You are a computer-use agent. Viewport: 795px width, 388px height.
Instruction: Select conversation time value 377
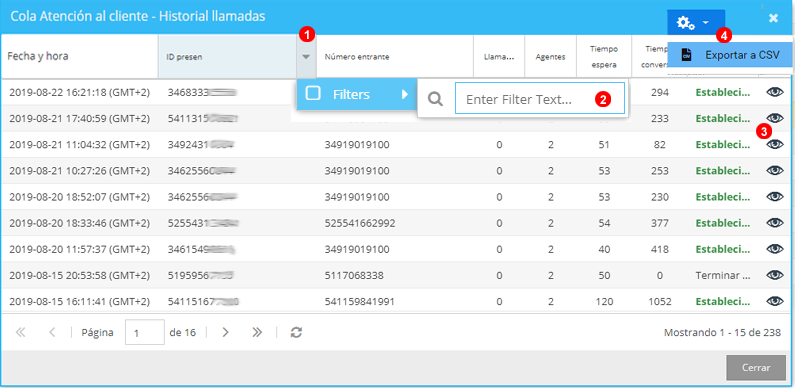point(660,223)
